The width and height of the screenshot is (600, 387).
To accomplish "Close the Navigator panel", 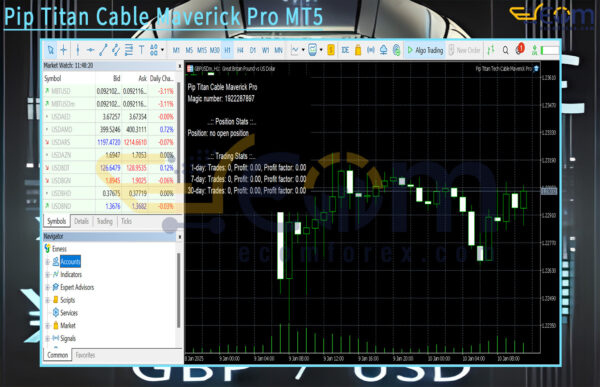I will point(179,237).
